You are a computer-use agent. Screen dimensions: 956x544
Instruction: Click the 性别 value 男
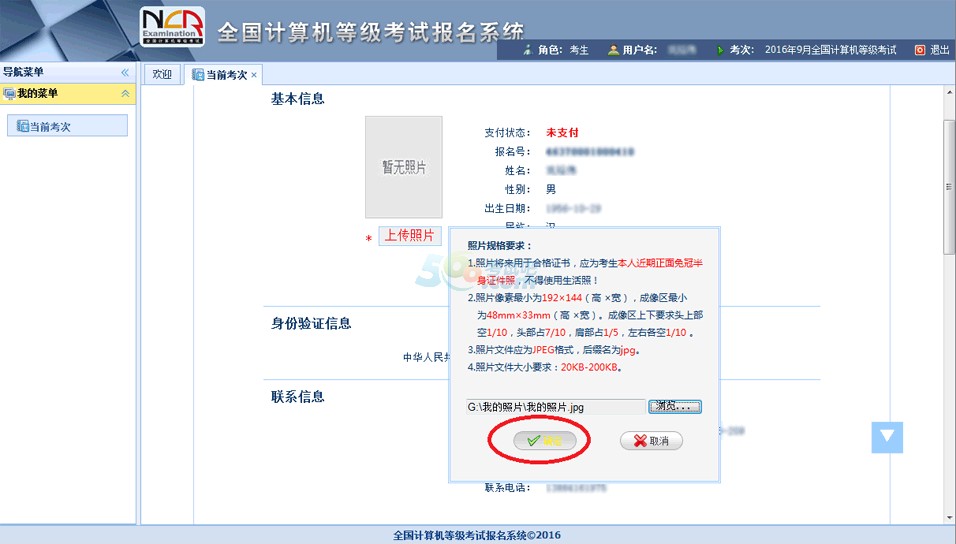551,189
